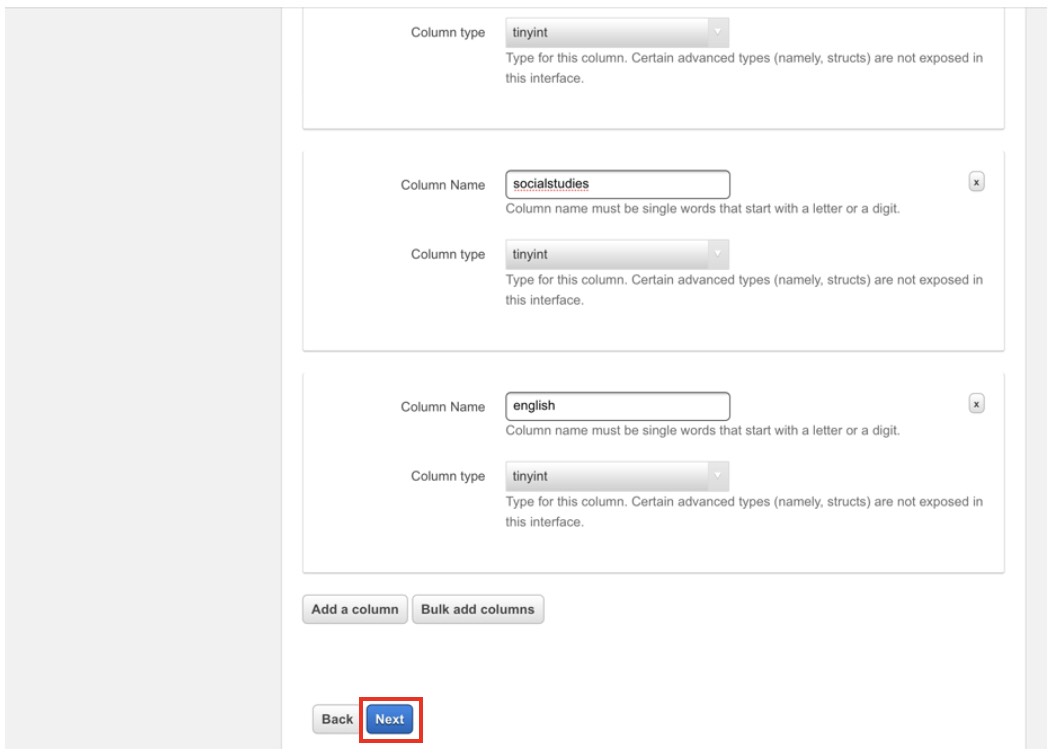Open the topmost Column type tinyint dropdown
Viewport: 1053px width, 755px height.
[617, 33]
